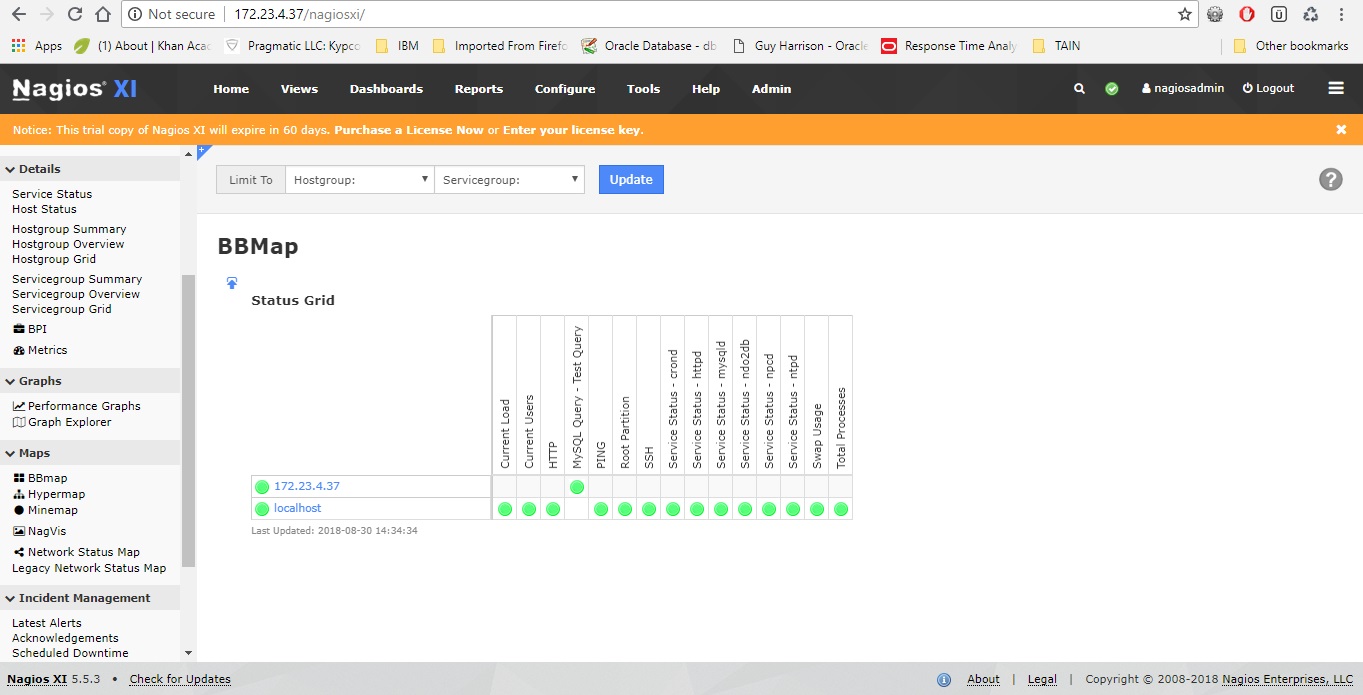Click localhost Current Load status dot

[x=505, y=509]
